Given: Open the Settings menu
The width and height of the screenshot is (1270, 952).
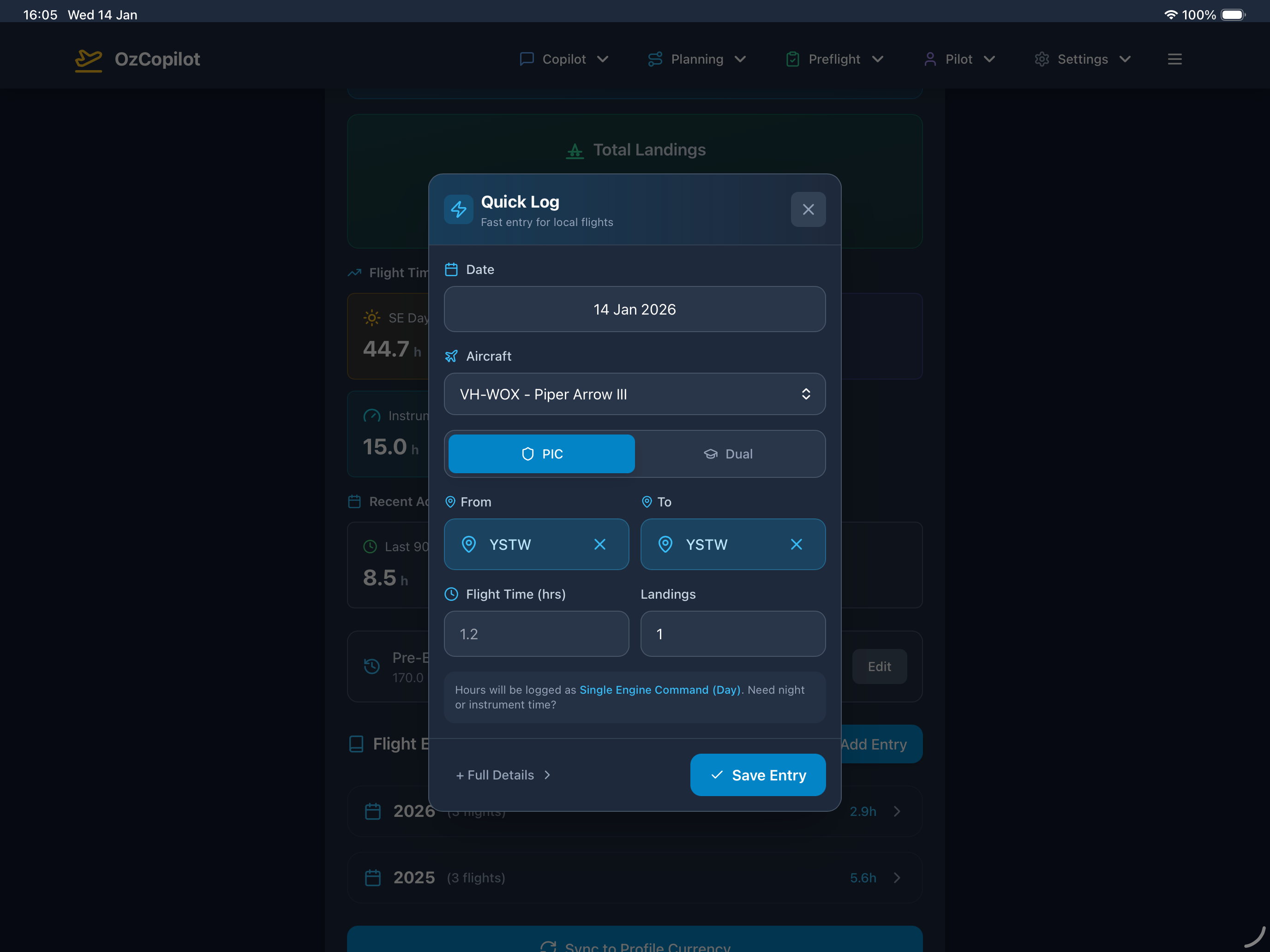Looking at the screenshot, I should click(1082, 59).
